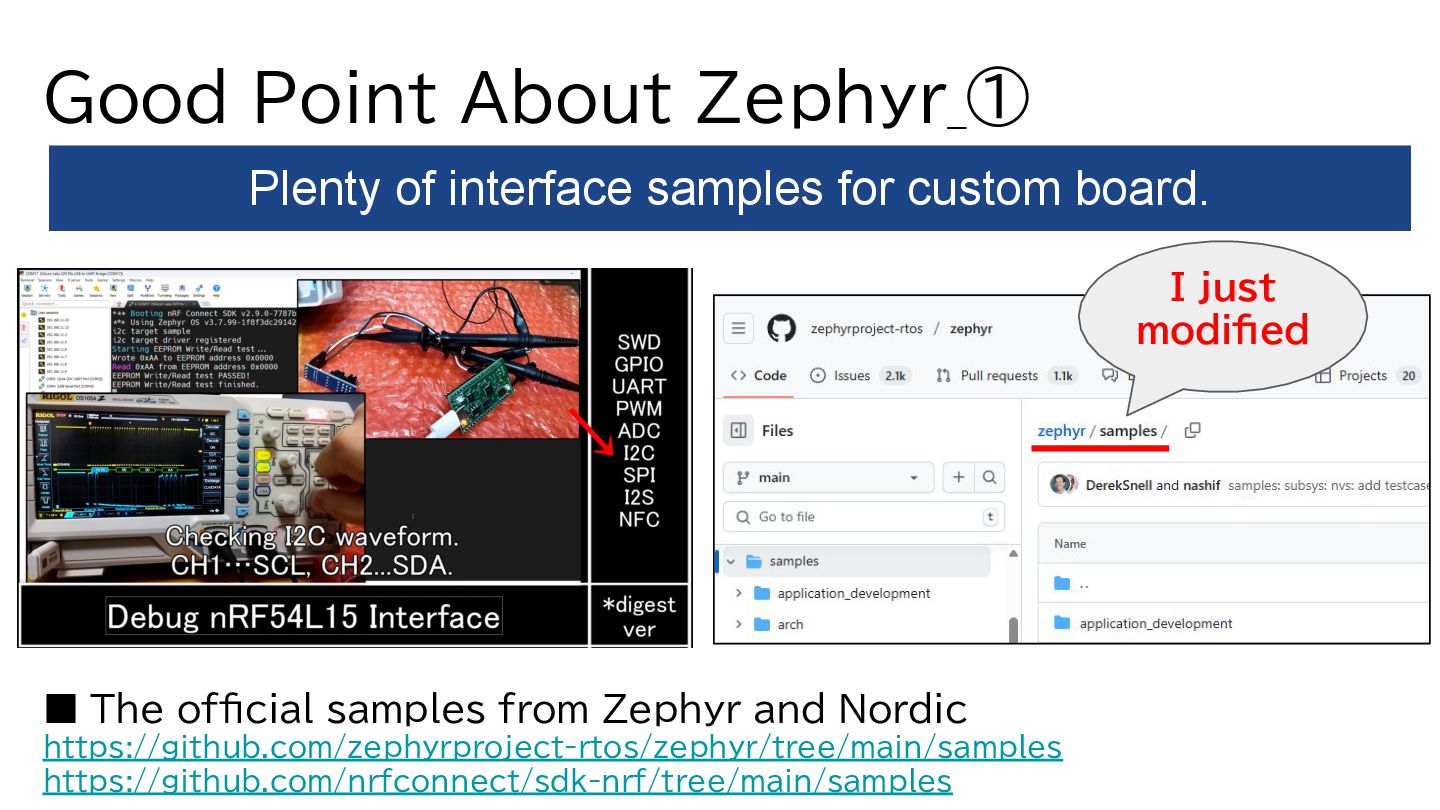The image size is (1440, 810).
Task: Click MobaXterm Split toolbar icon
Action: point(130,288)
